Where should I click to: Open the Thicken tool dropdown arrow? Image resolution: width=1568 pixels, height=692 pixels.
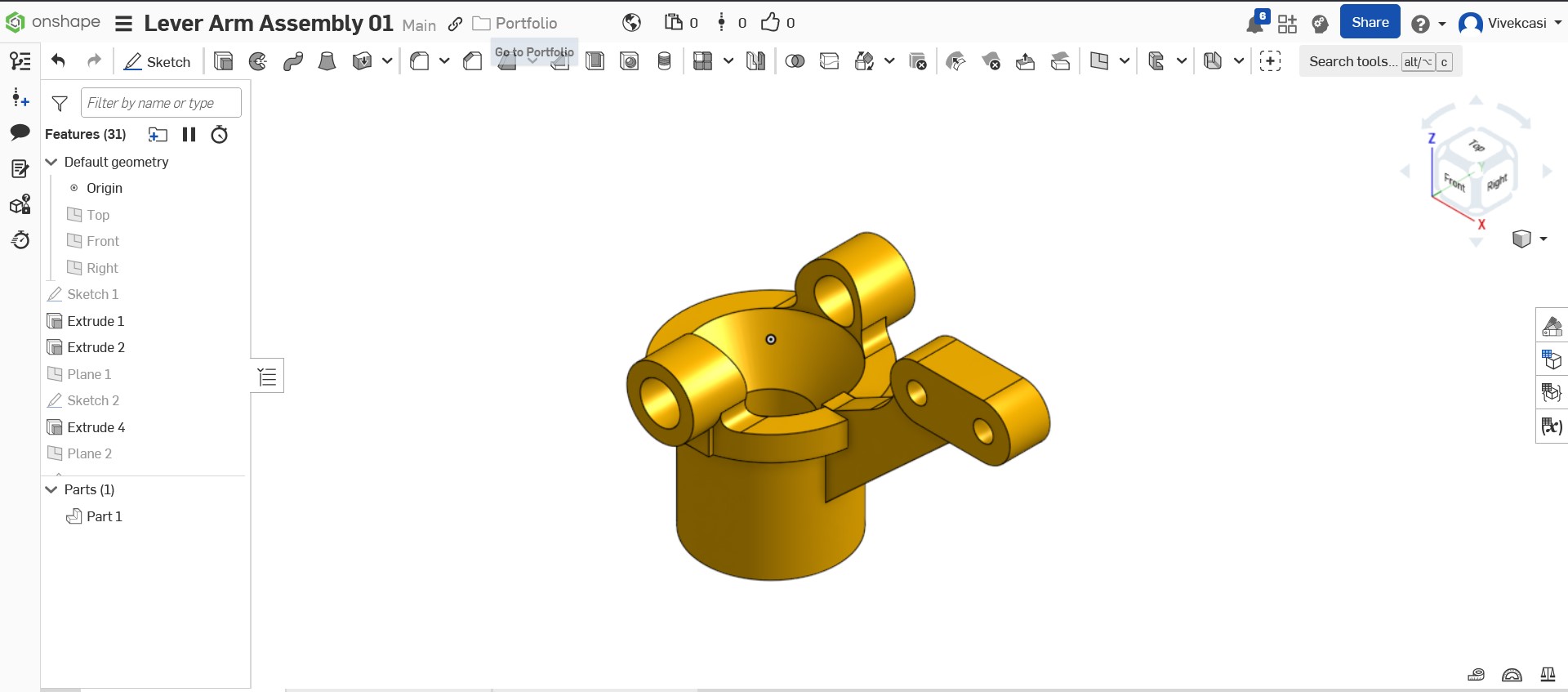tap(387, 61)
